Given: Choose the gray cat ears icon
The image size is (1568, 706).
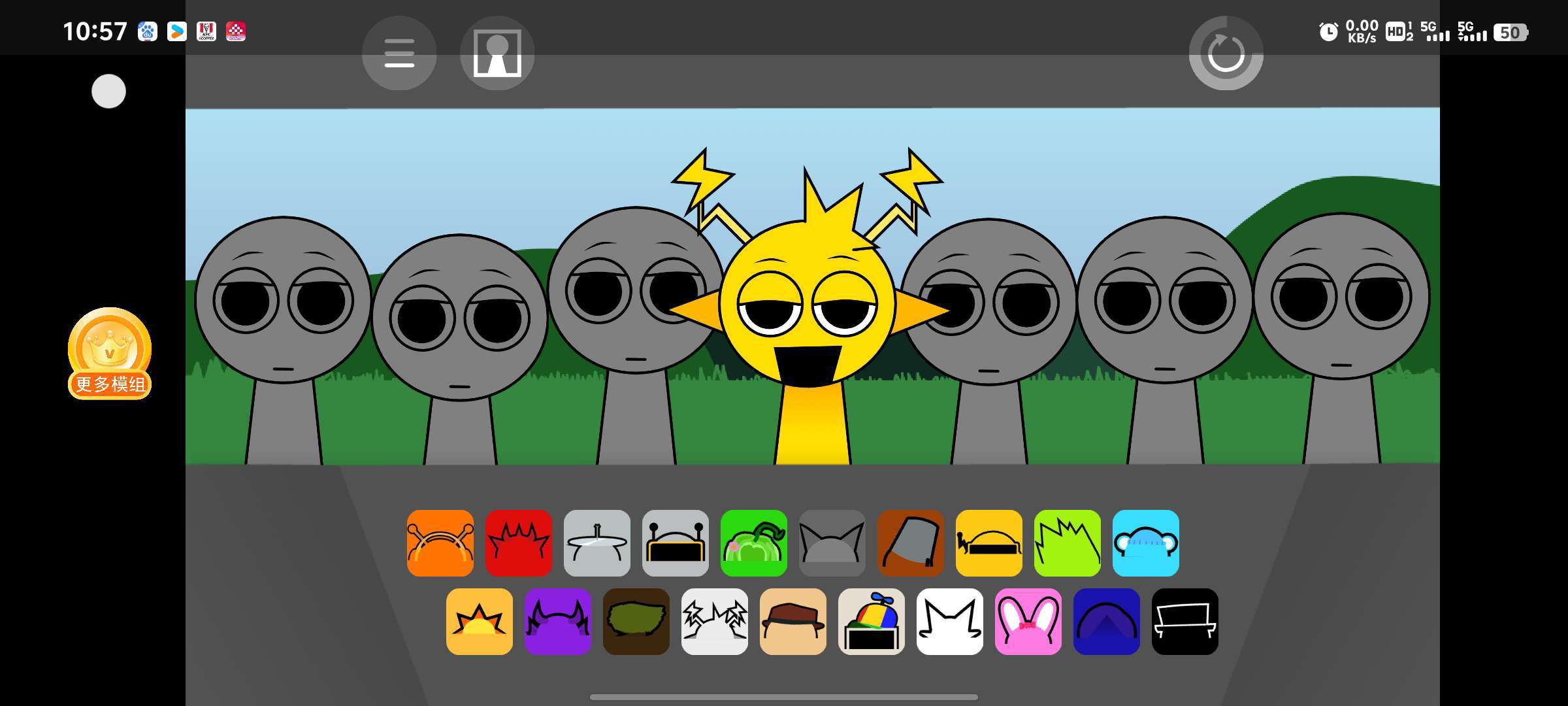Looking at the screenshot, I should click(x=832, y=543).
